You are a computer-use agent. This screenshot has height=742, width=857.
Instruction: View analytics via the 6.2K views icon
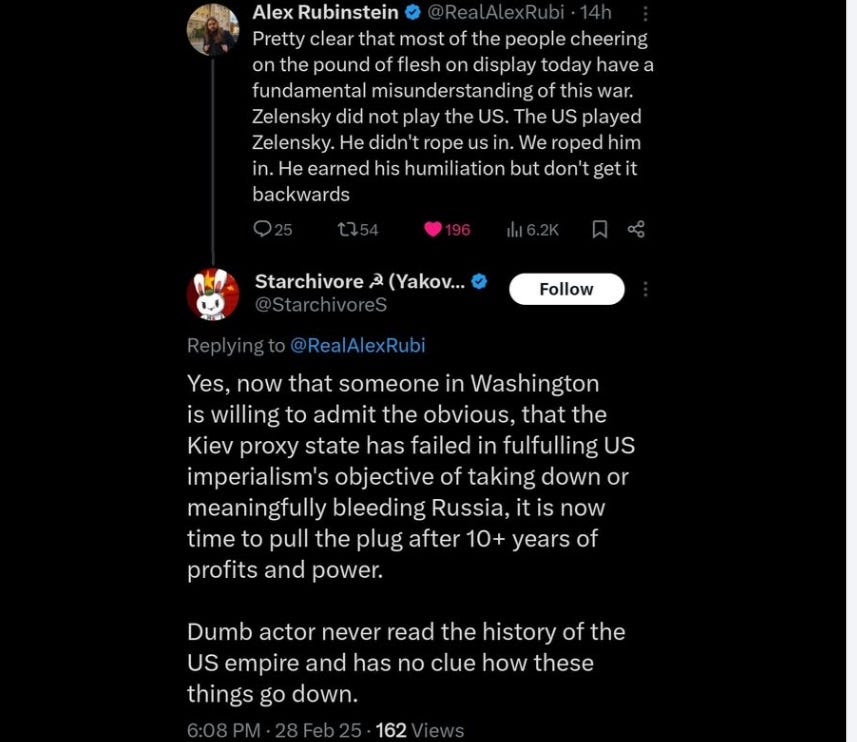pos(532,229)
